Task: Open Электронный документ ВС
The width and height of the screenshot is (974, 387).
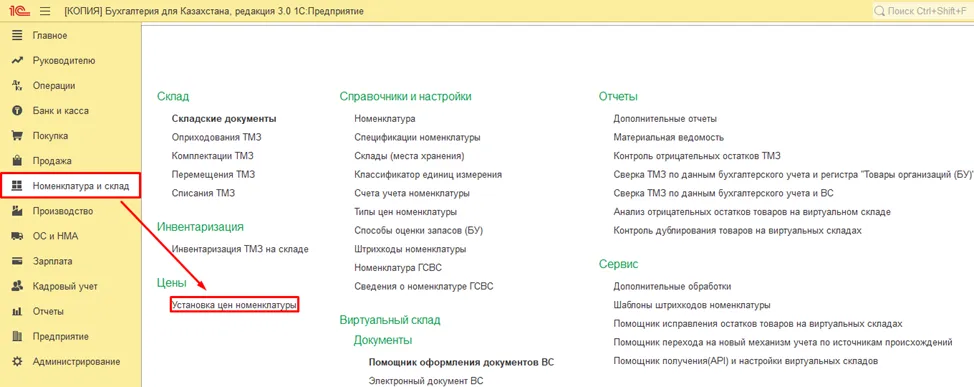Action: pyautogui.click(x=426, y=381)
